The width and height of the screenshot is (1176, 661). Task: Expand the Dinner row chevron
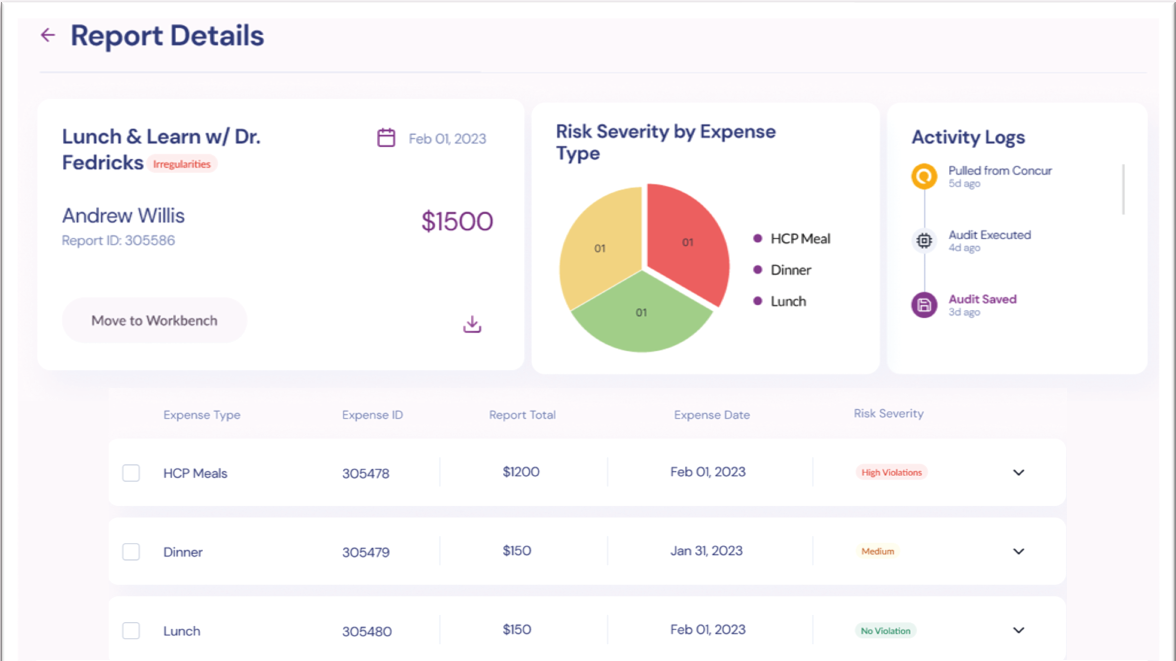1018,552
